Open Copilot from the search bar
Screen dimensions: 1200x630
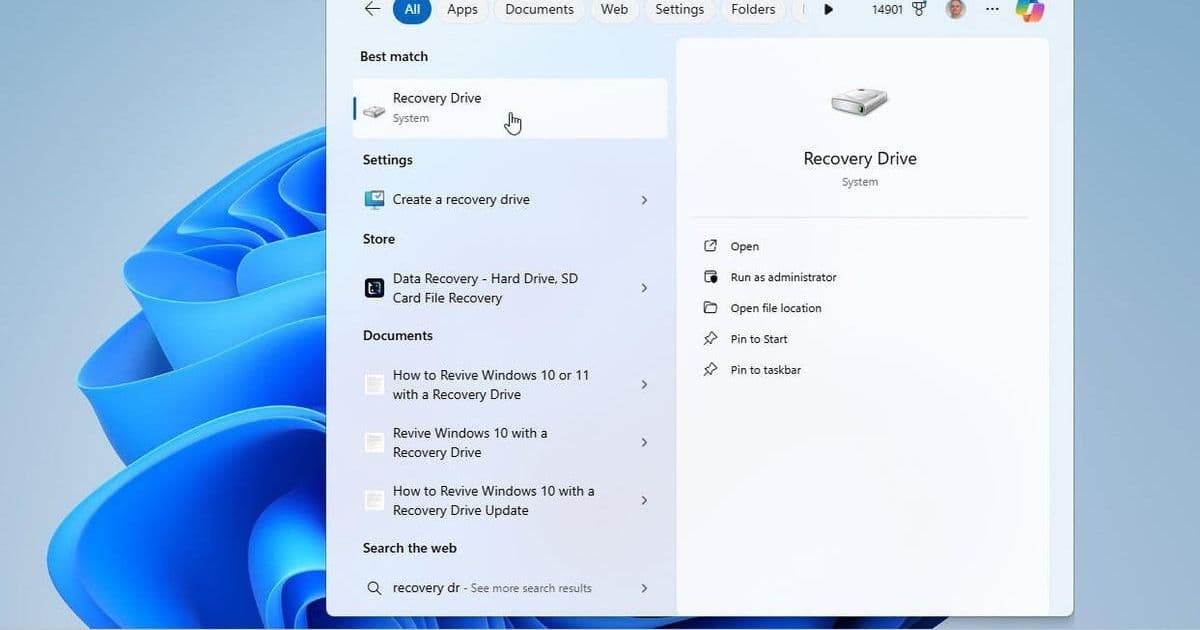click(x=1030, y=10)
